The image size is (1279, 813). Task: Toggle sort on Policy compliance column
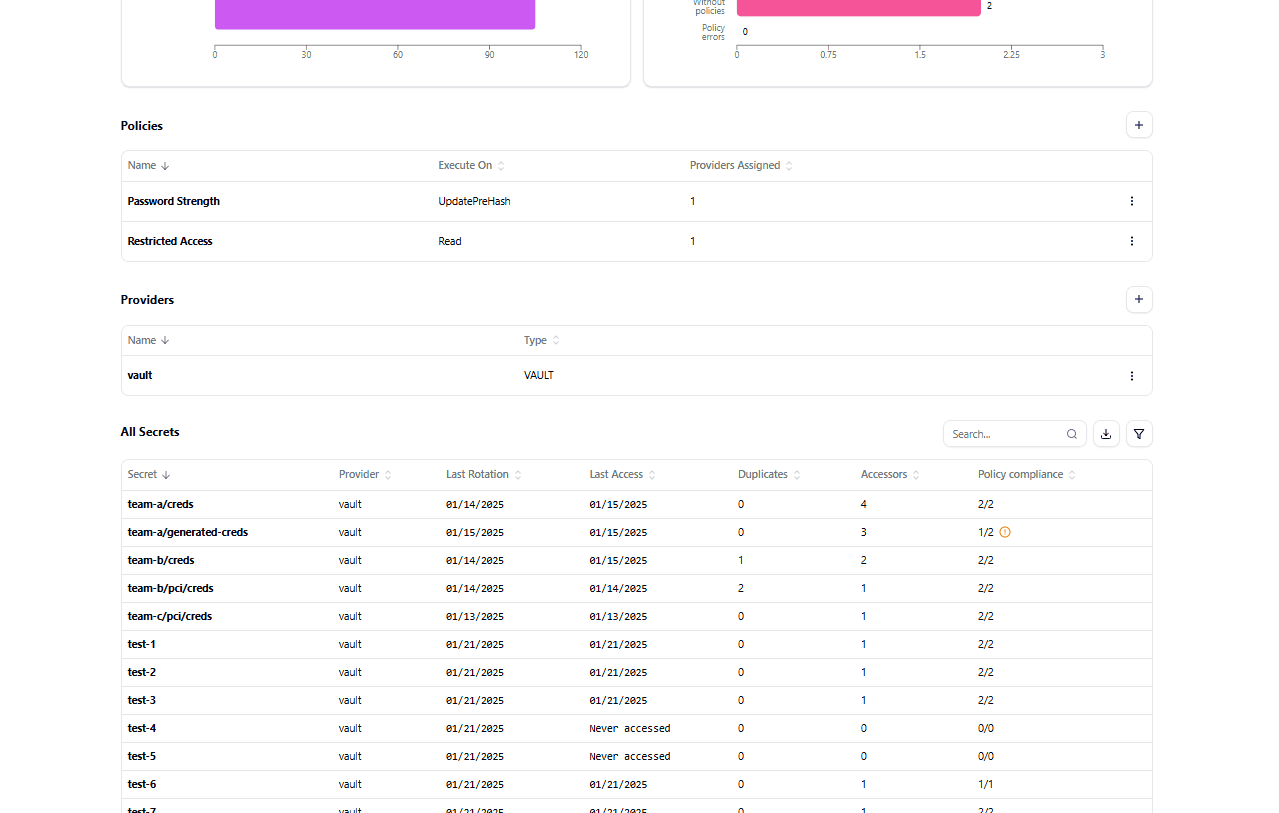tap(1070, 474)
